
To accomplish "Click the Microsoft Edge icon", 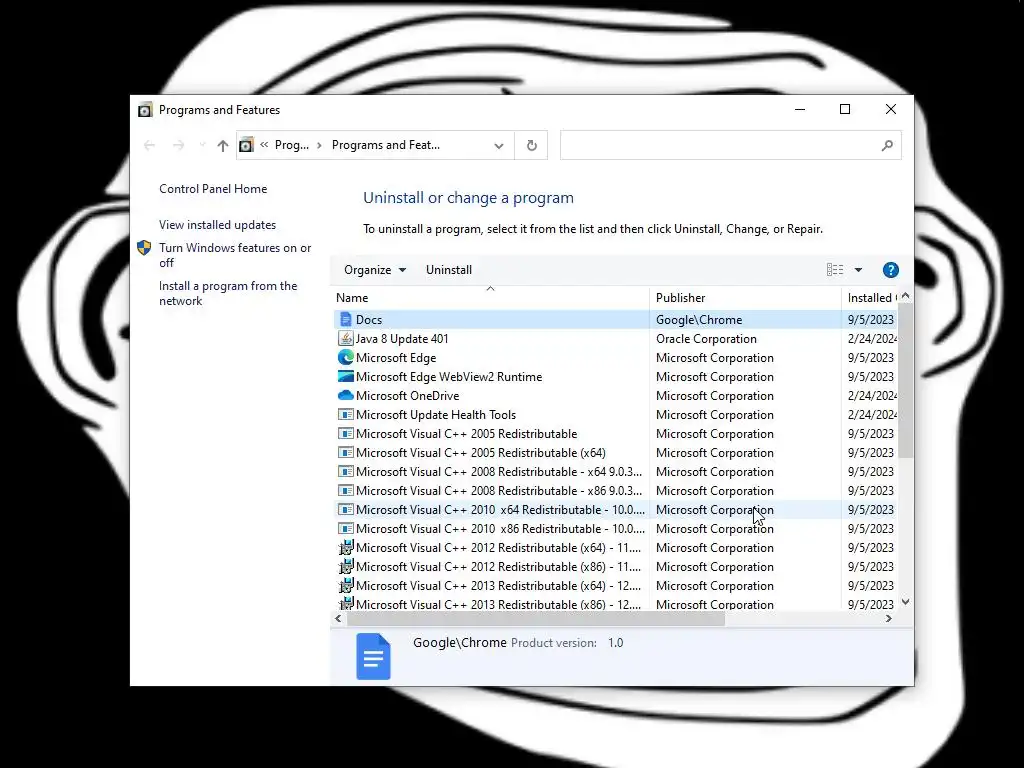I will (345, 357).
